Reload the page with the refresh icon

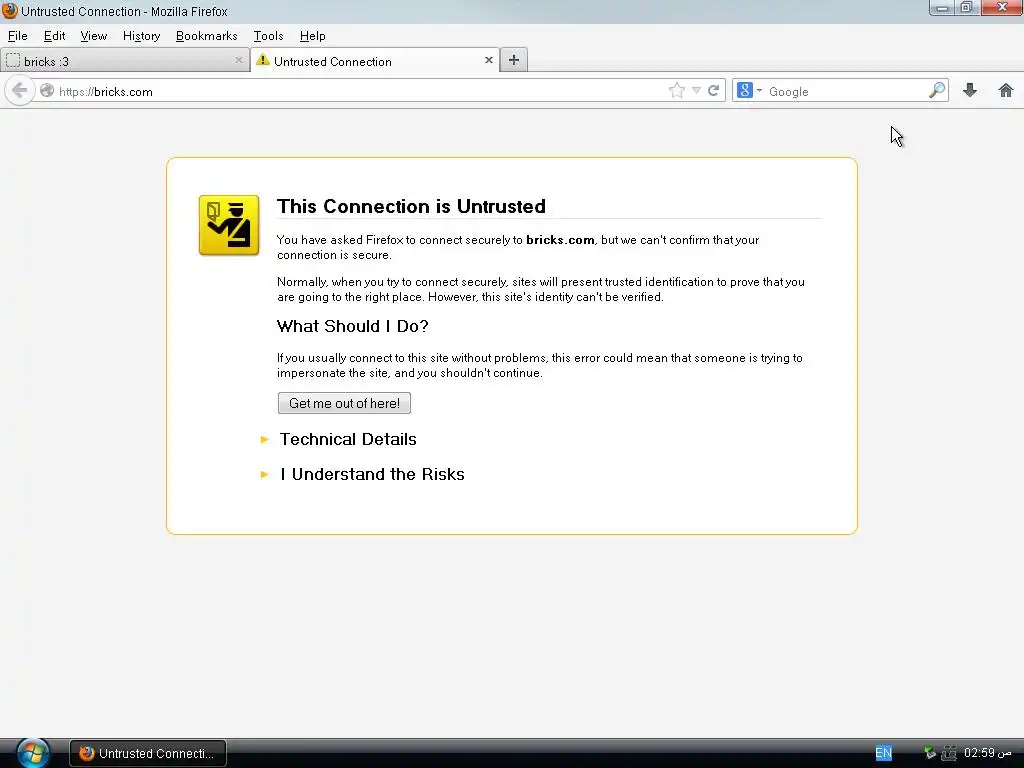(x=713, y=90)
